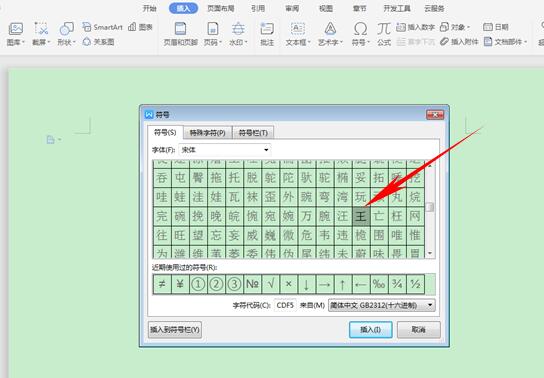Expand the 文档部件 dropdown arrow
This screenshot has height=378, width=544.
pos(526,42)
